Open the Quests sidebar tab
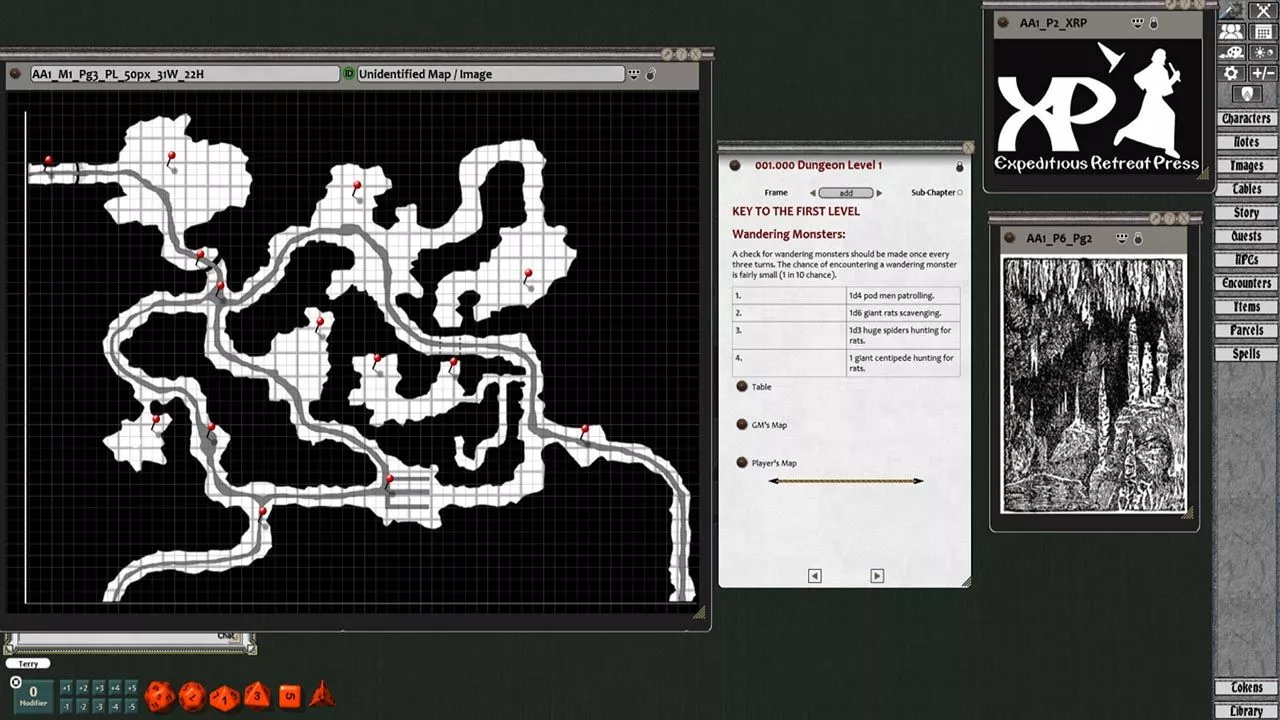 point(1246,236)
